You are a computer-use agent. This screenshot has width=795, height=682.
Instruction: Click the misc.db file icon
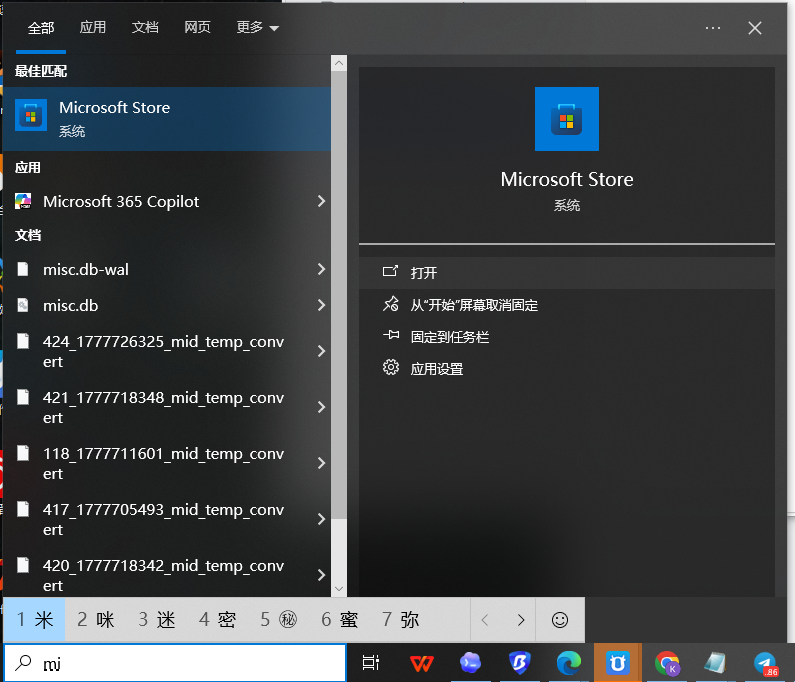coord(23,305)
